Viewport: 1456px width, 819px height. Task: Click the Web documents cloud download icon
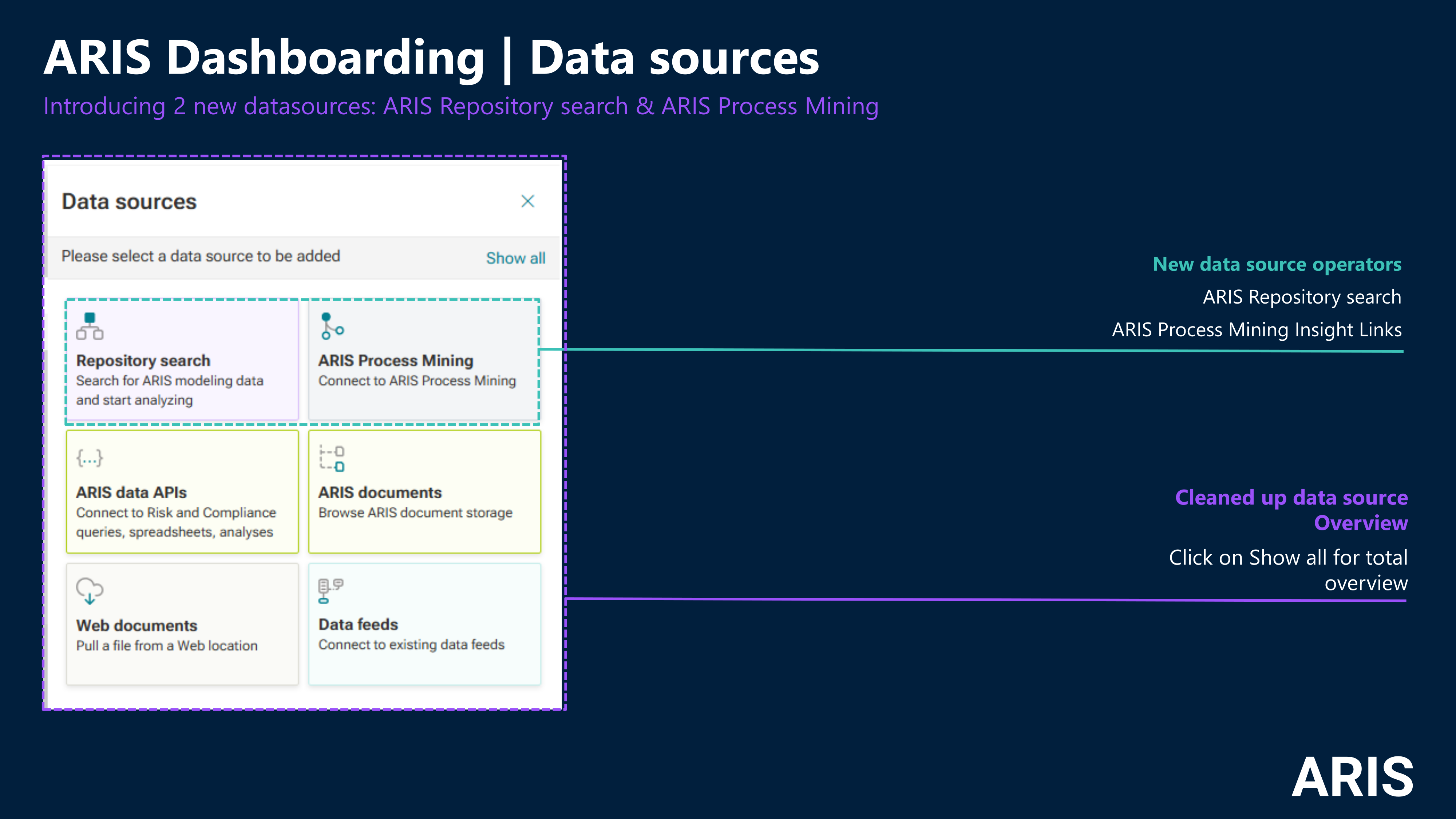tap(90, 591)
